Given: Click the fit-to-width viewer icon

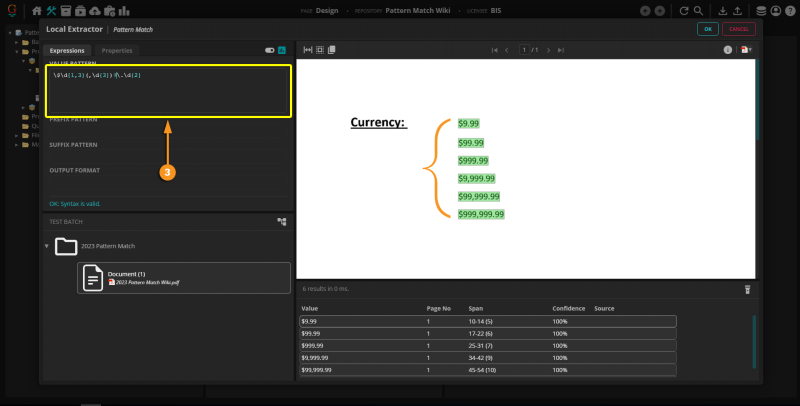Looking at the screenshot, I should point(308,50).
